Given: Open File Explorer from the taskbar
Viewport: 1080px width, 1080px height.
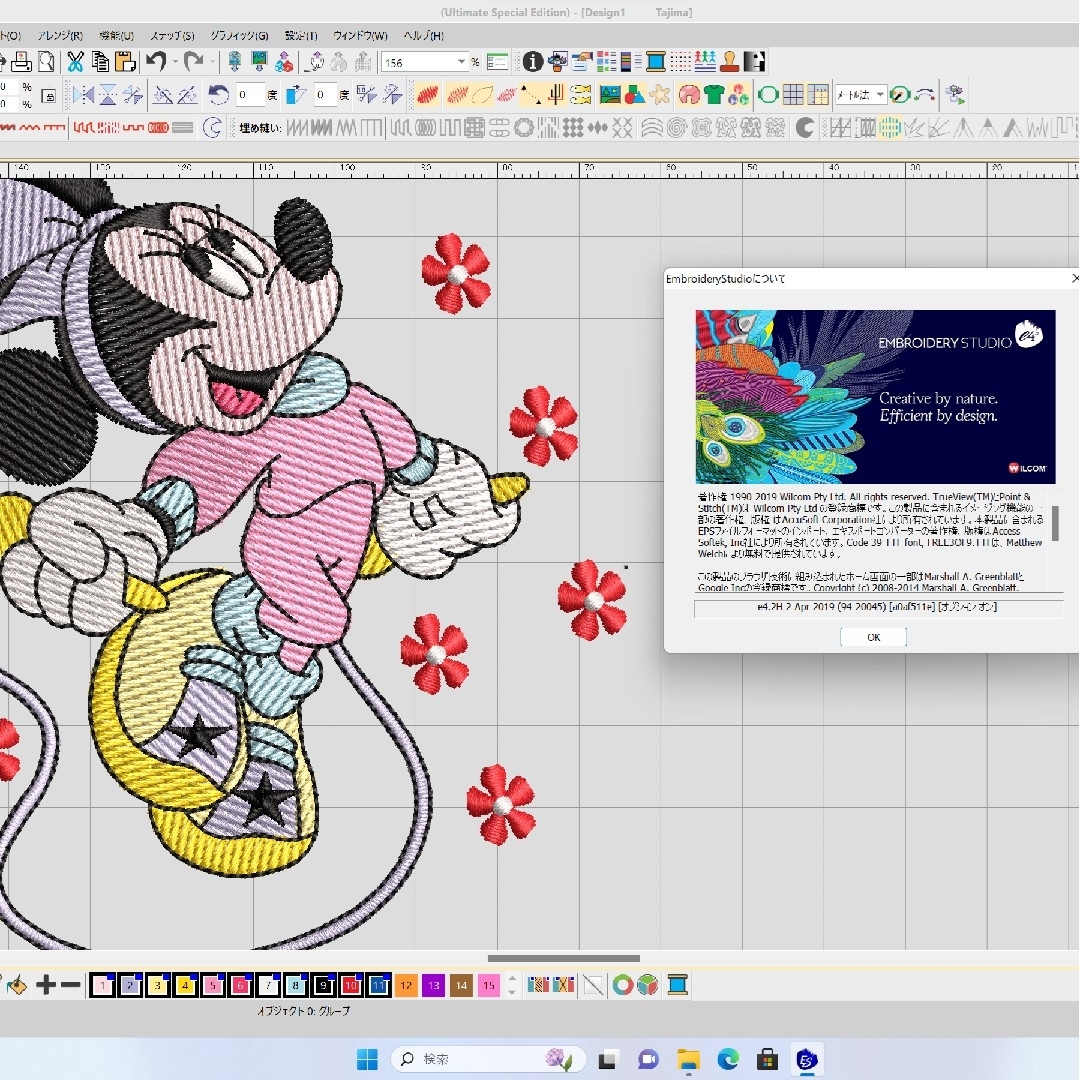Looking at the screenshot, I should (x=688, y=1059).
